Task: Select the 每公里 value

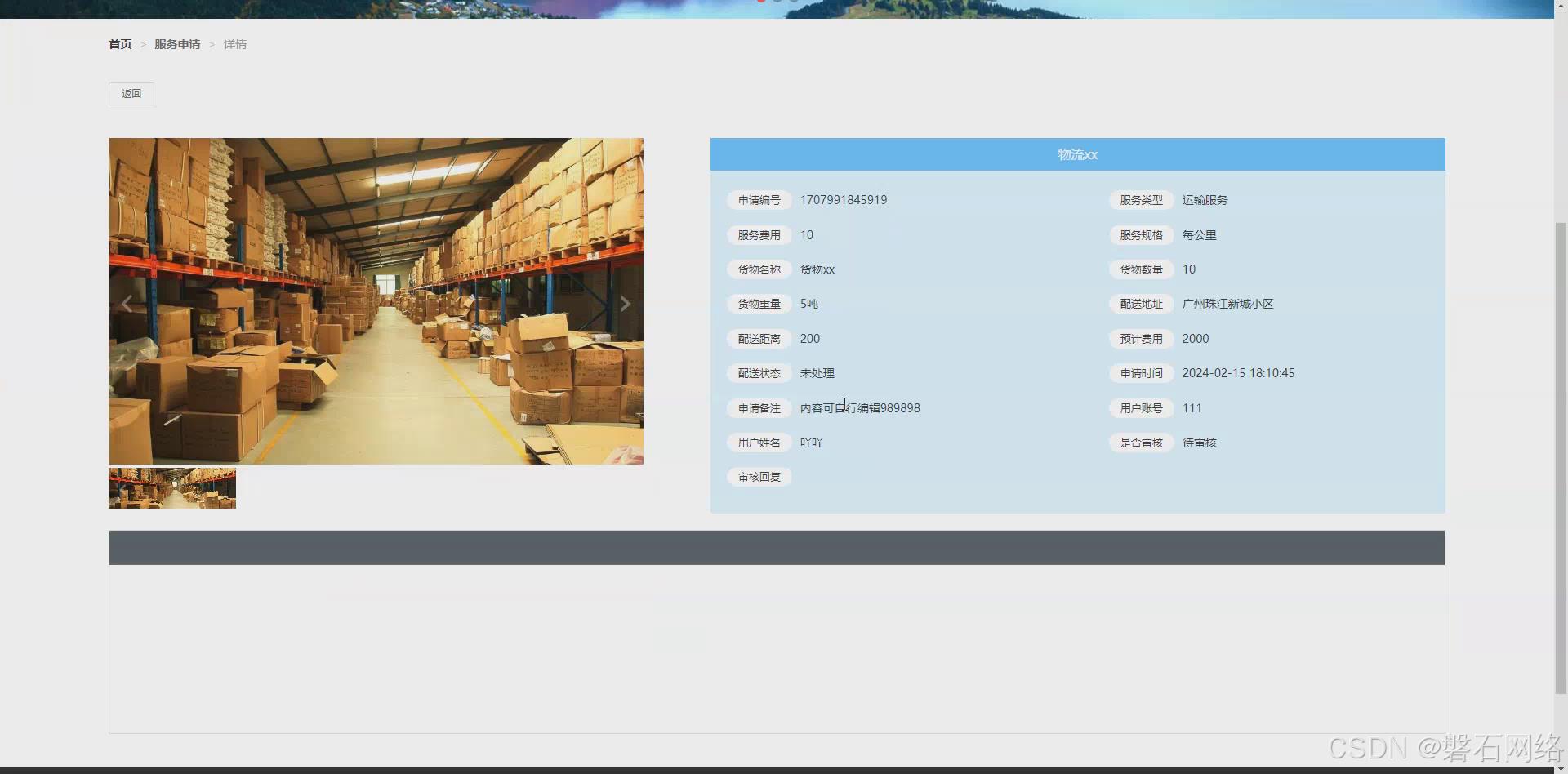Action: [1199, 235]
